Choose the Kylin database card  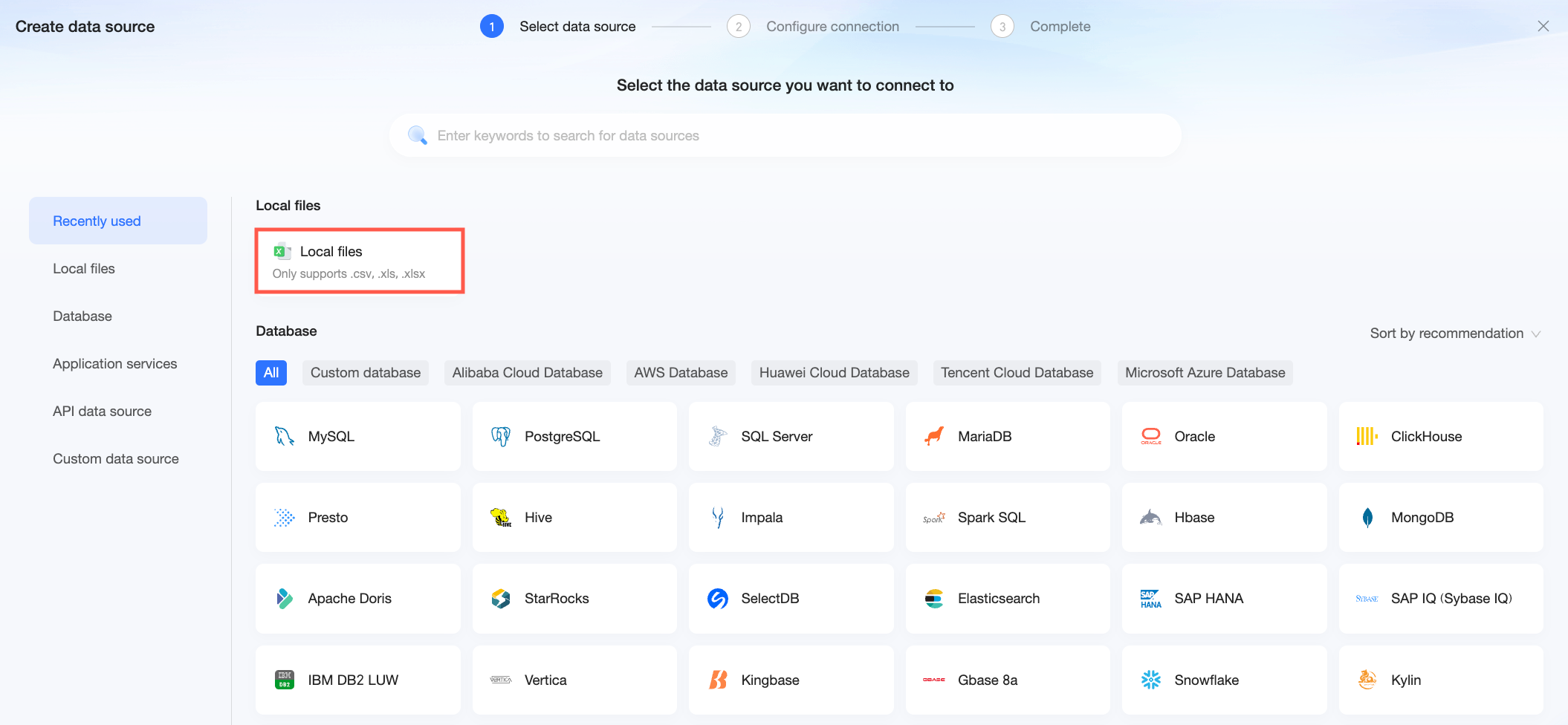1440,680
